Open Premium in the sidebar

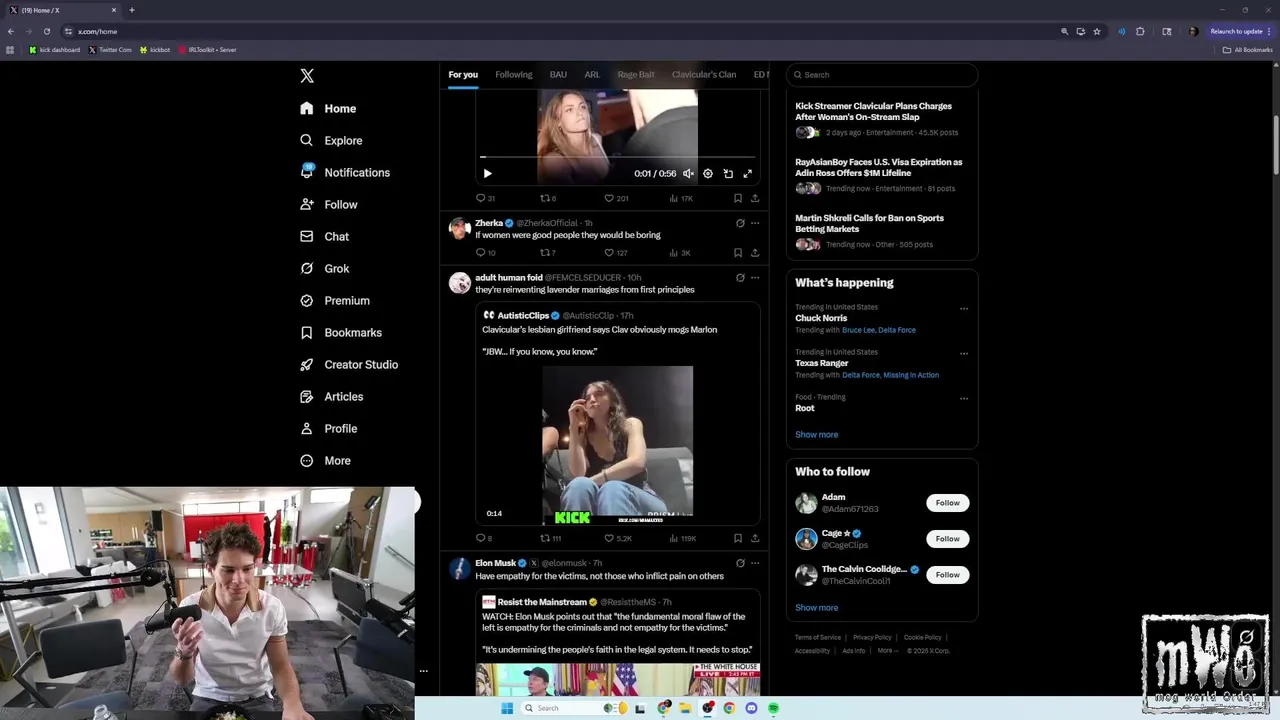click(x=335, y=300)
